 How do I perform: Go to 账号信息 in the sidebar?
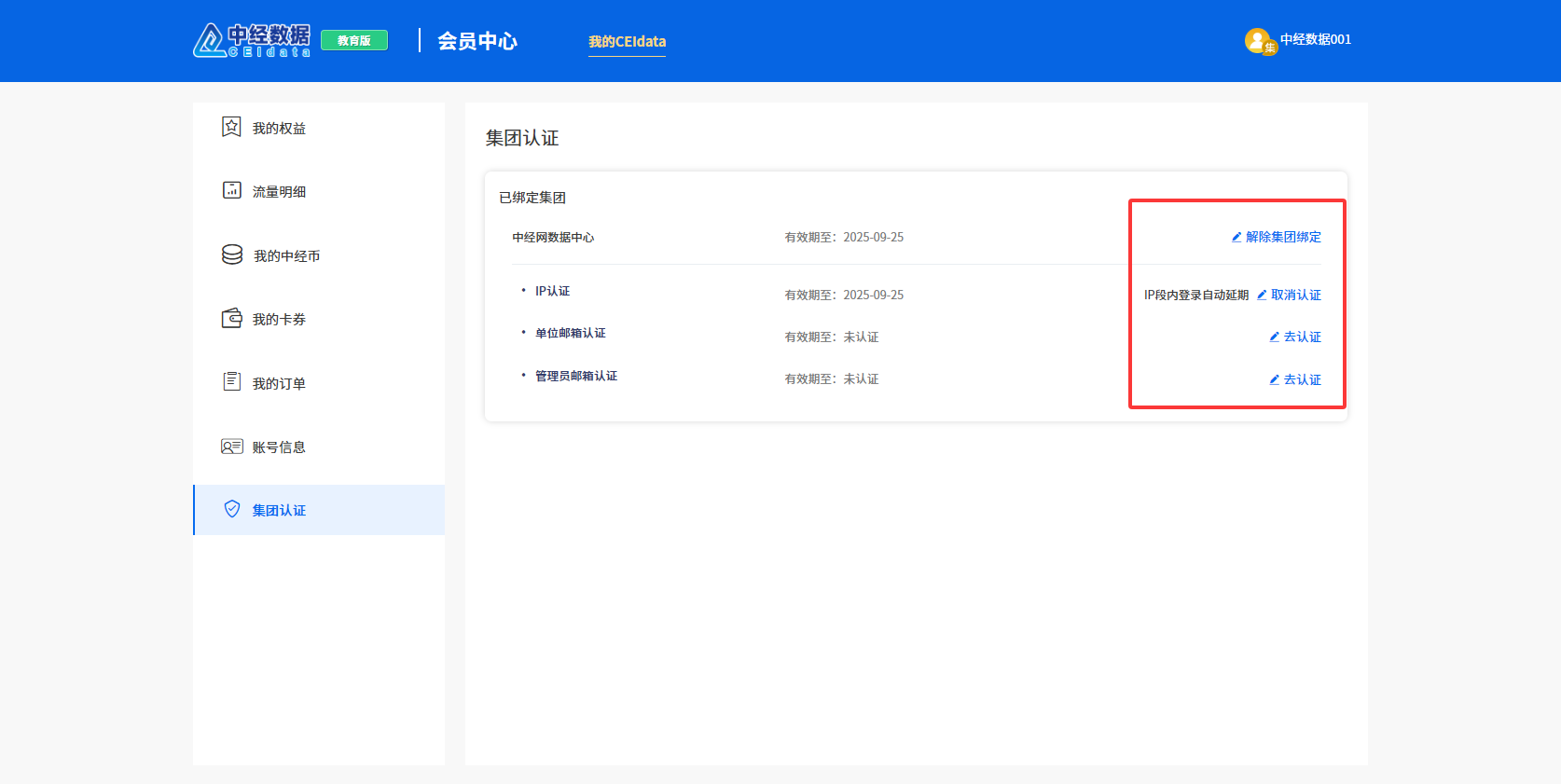coord(279,447)
